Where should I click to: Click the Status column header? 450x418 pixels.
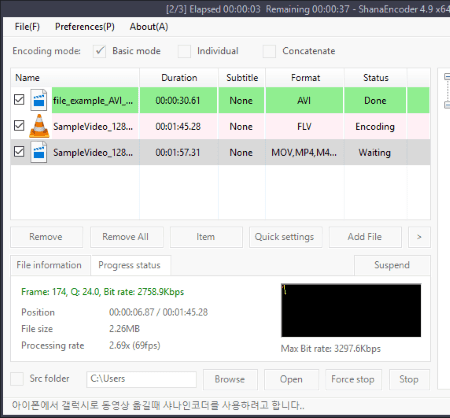376,78
